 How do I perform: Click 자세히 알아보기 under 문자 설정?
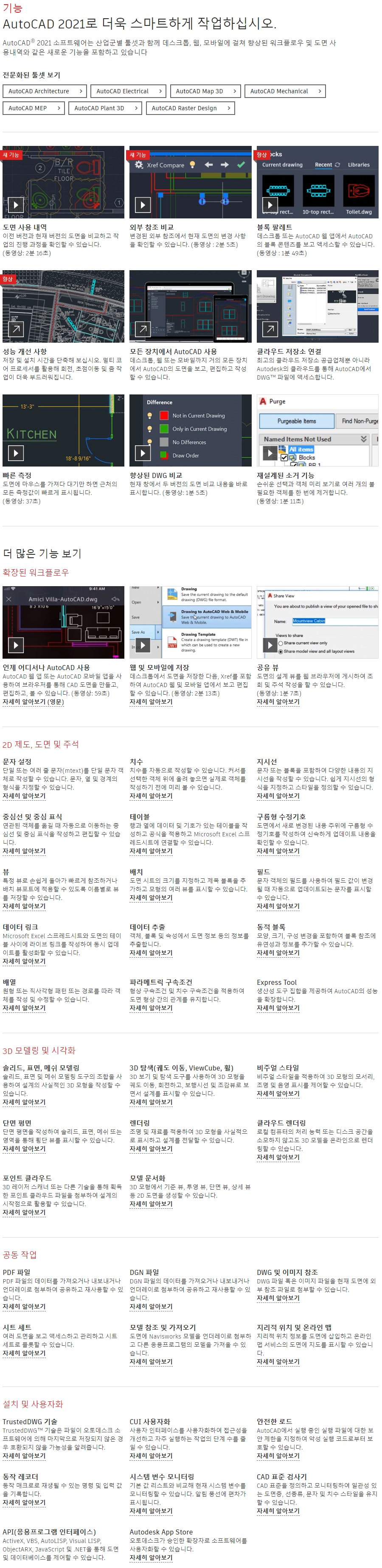24,796
